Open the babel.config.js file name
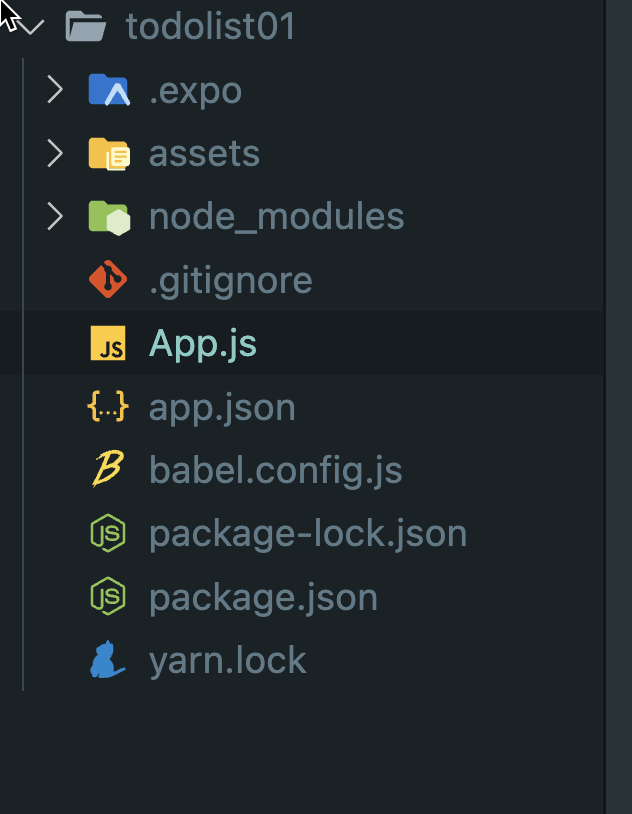 (x=276, y=471)
